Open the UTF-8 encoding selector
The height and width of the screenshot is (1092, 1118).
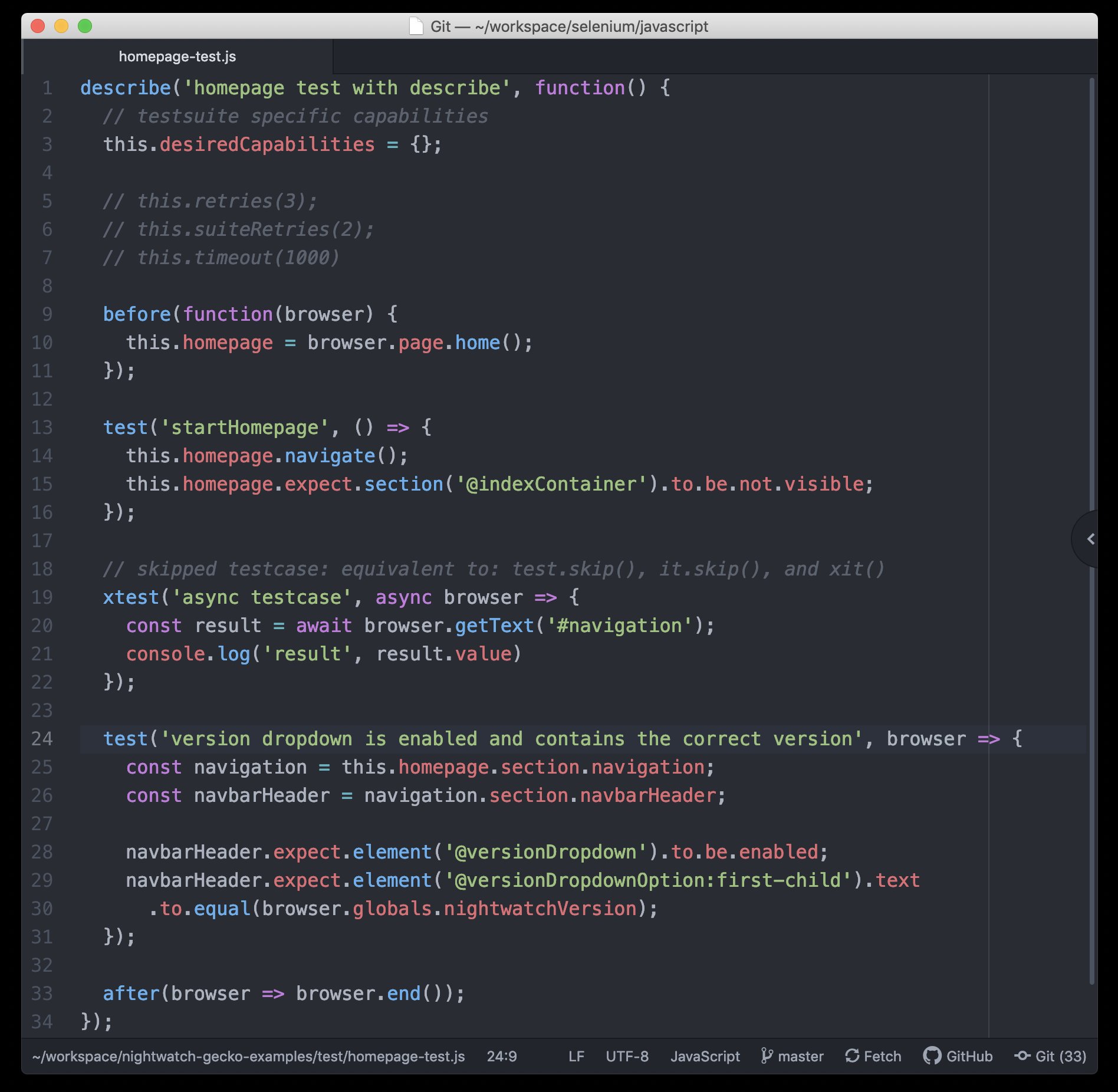coord(627,1056)
